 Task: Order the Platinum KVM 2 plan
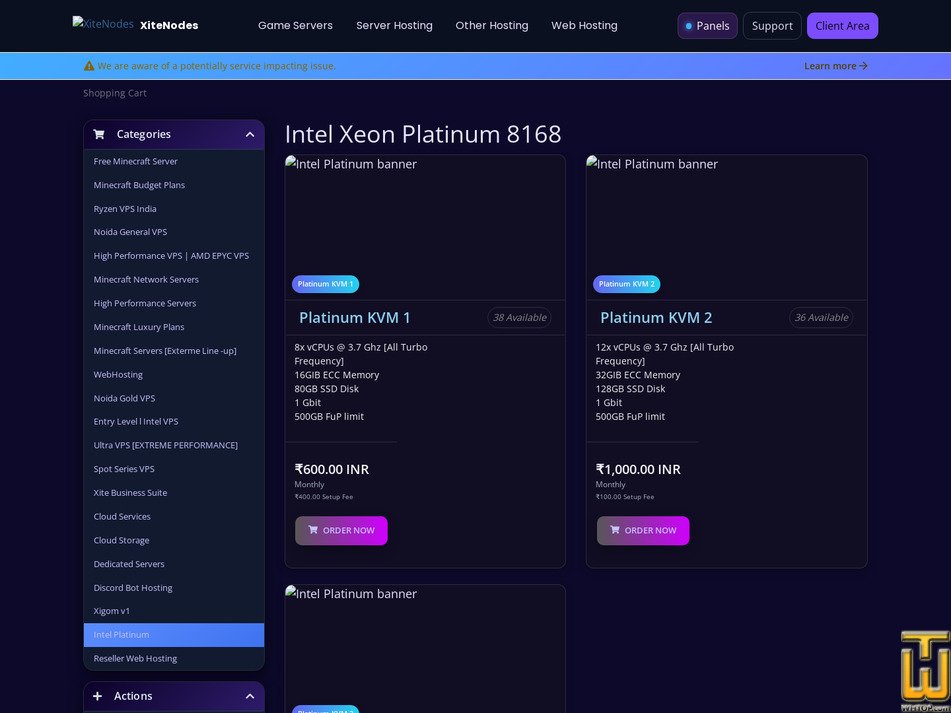[643, 531]
